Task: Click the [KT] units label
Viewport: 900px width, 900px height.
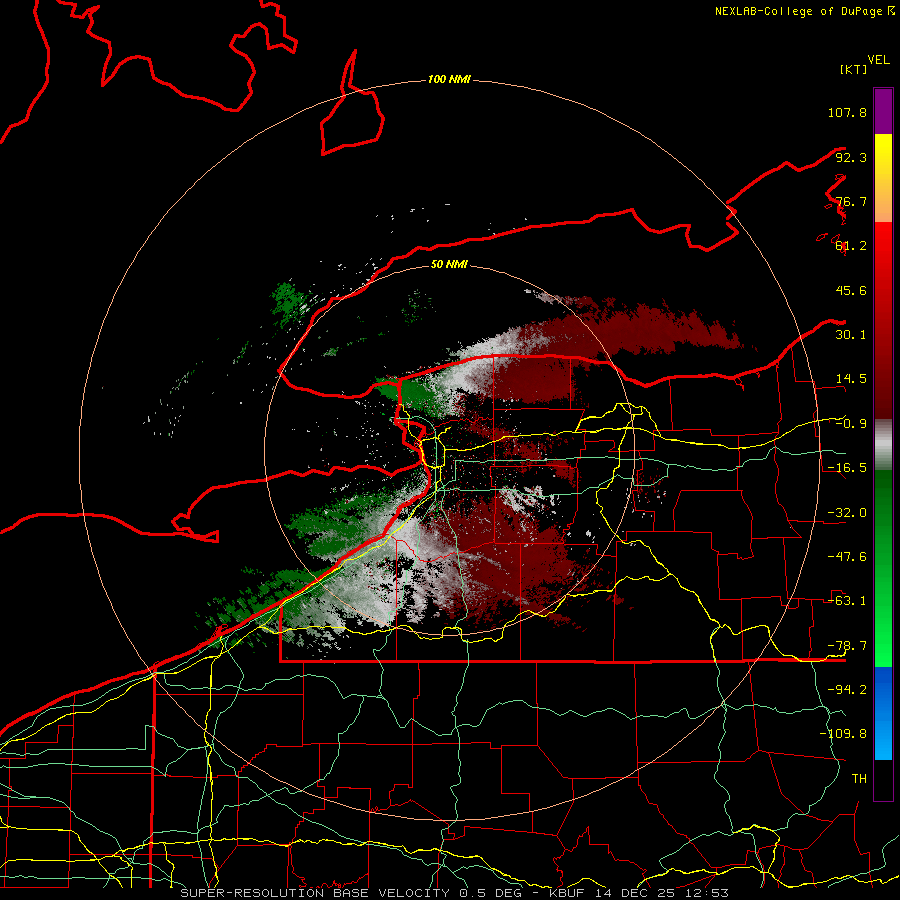Action: pyautogui.click(x=853, y=69)
